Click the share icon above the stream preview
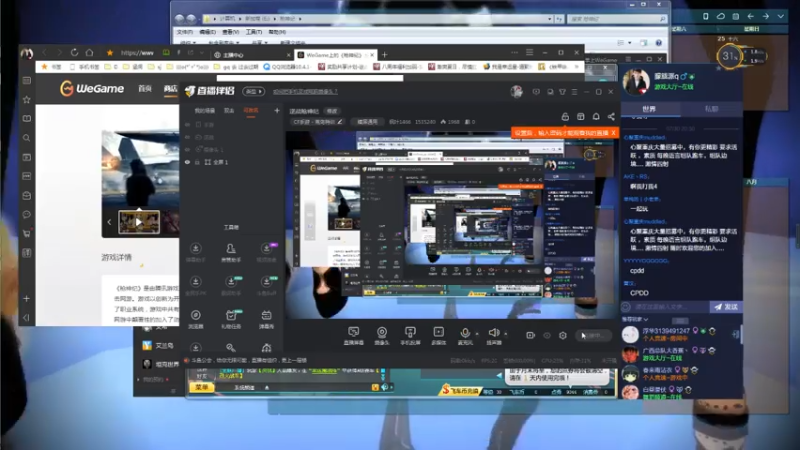Viewport: 800px width, 450px height. pyautogui.click(x=611, y=116)
